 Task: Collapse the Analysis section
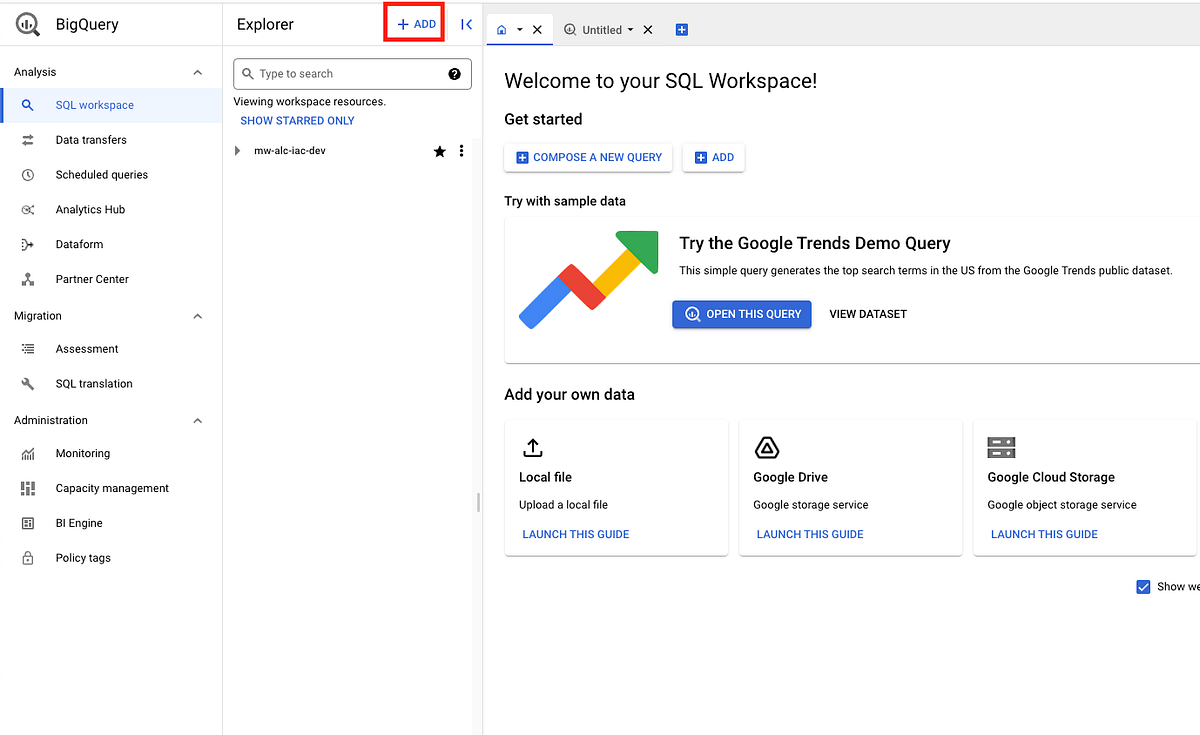pos(198,71)
